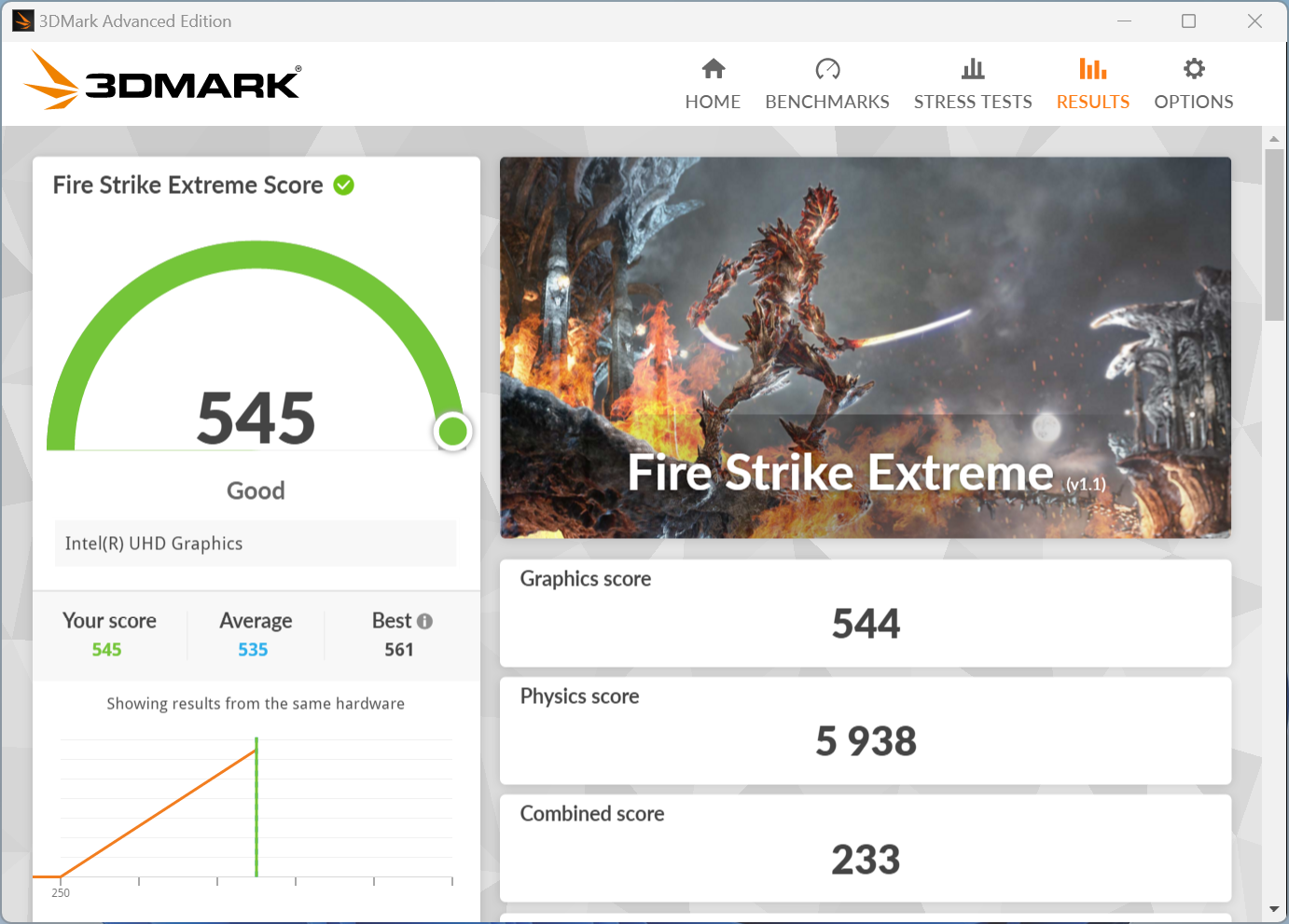Image resolution: width=1289 pixels, height=924 pixels.
Task: Click the Options gear icon
Action: [x=1194, y=69]
